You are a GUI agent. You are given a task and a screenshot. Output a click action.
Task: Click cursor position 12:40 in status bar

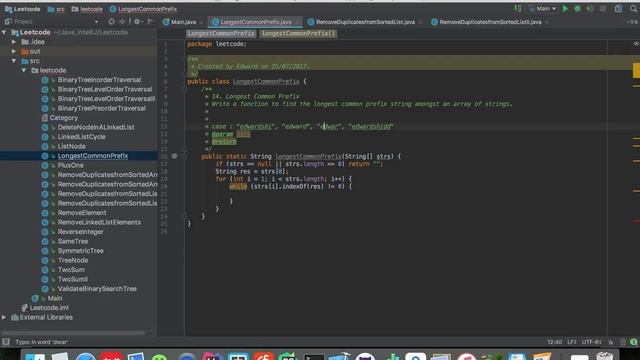coord(554,342)
